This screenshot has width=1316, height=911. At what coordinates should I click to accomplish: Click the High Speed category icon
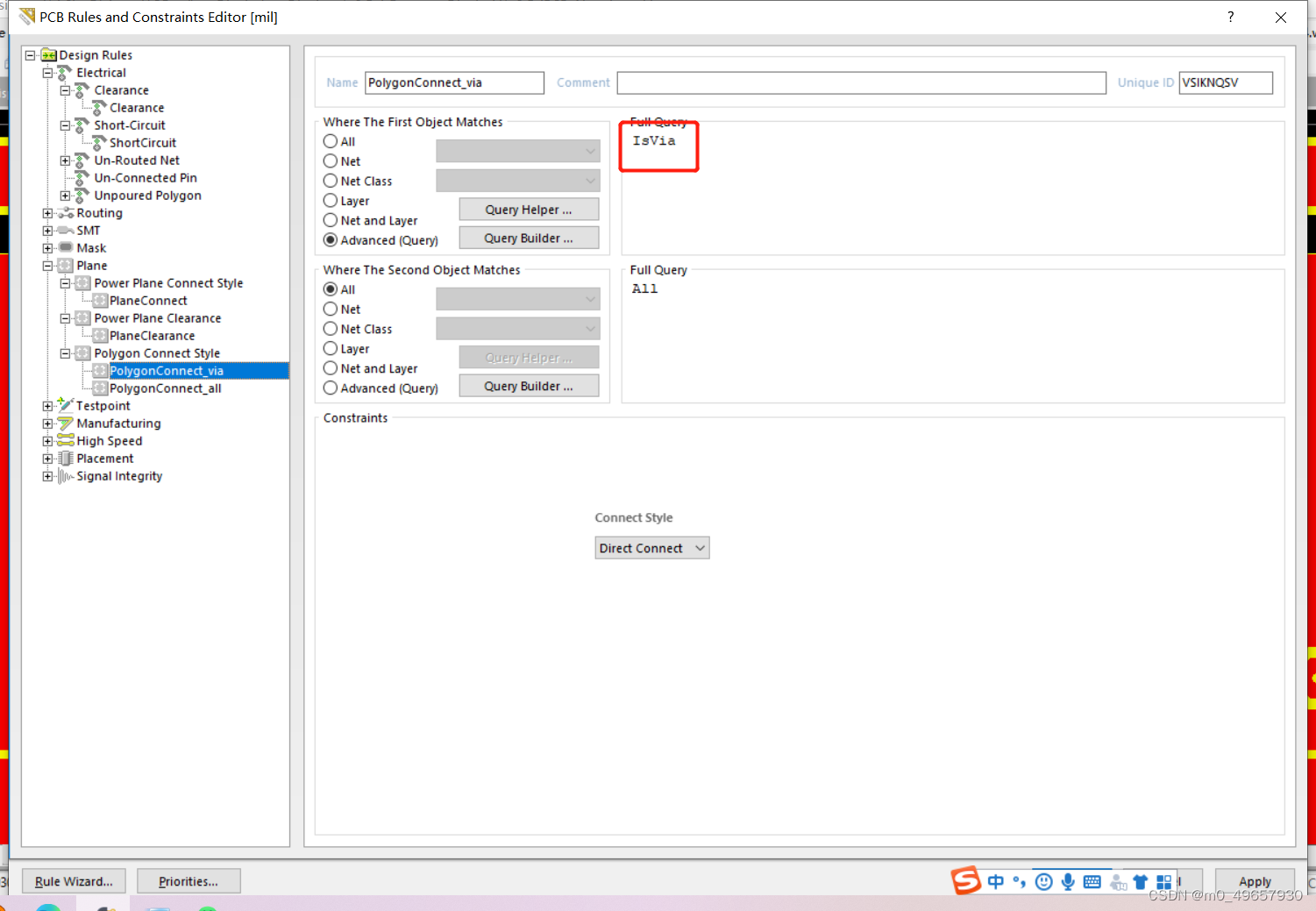click(65, 441)
